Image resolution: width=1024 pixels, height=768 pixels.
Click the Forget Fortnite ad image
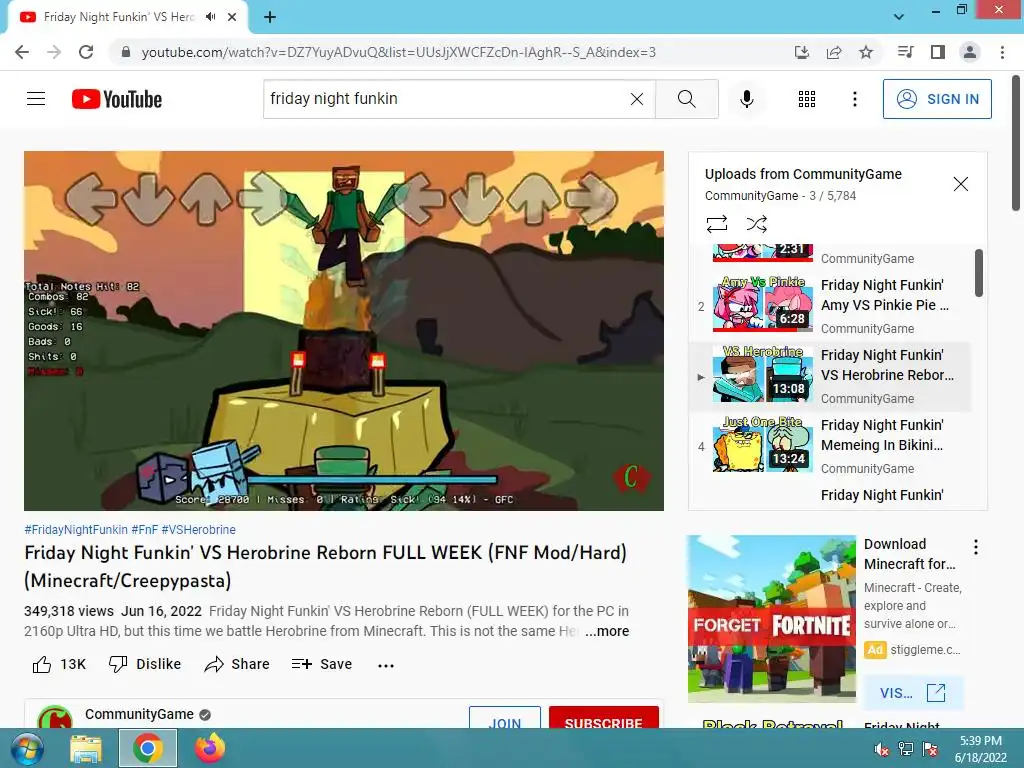(x=771, y=618)
